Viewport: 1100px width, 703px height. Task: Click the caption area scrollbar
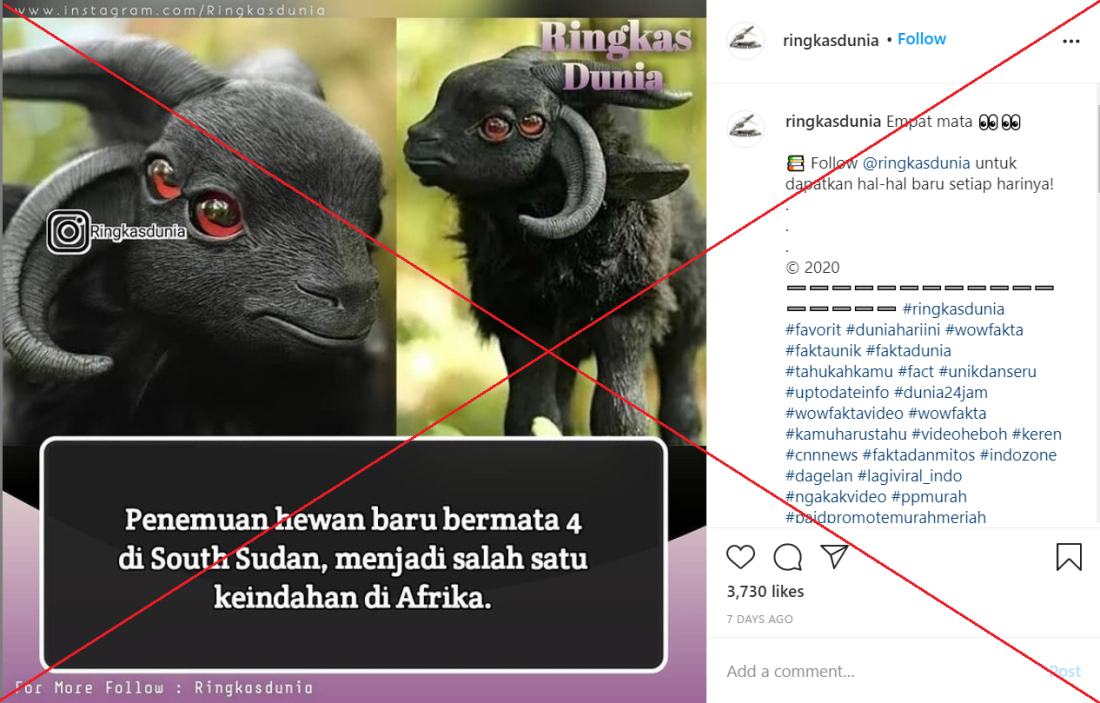click(1097, 147)
